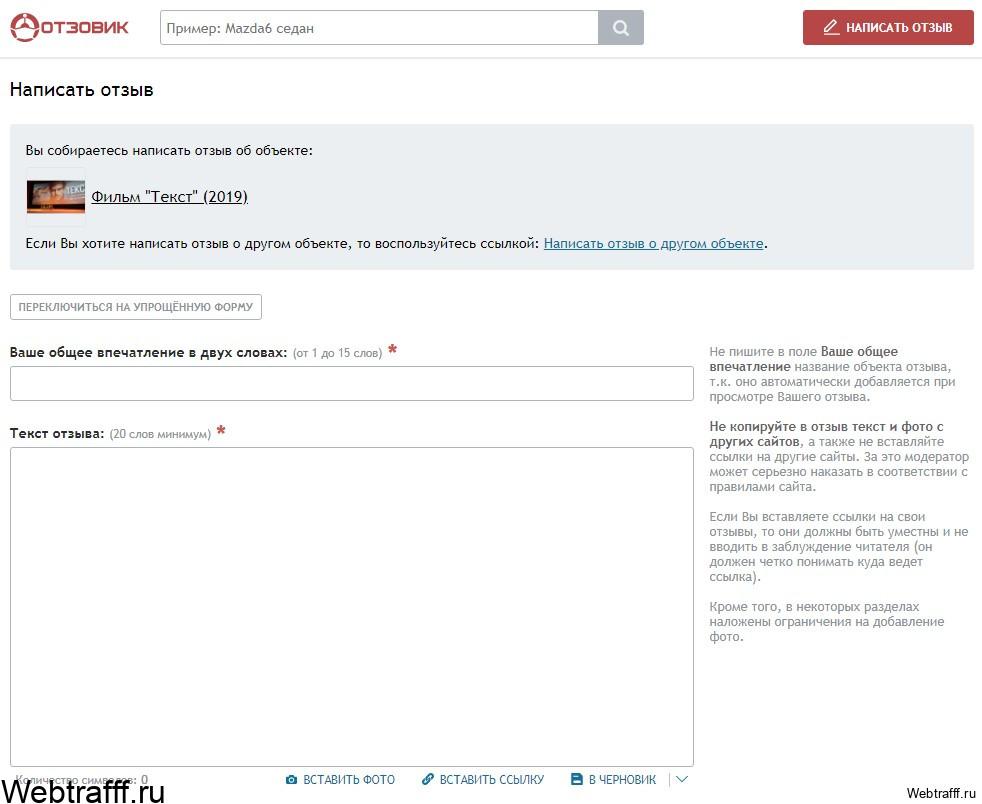Screen dimensions: 982x804
Task: Click the Отзовик logo
Action: 70,28
